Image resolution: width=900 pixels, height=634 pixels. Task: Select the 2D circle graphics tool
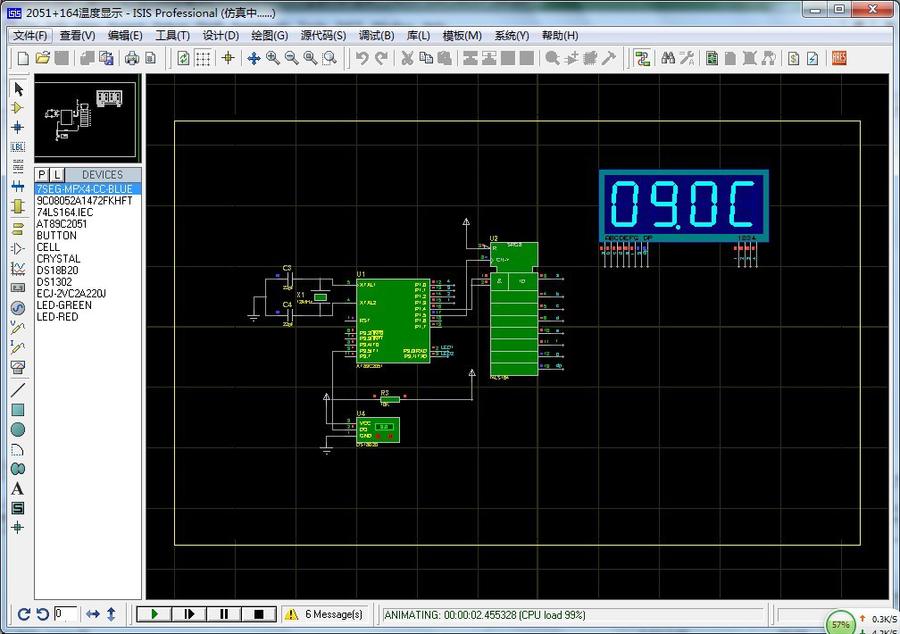point(17,430)
